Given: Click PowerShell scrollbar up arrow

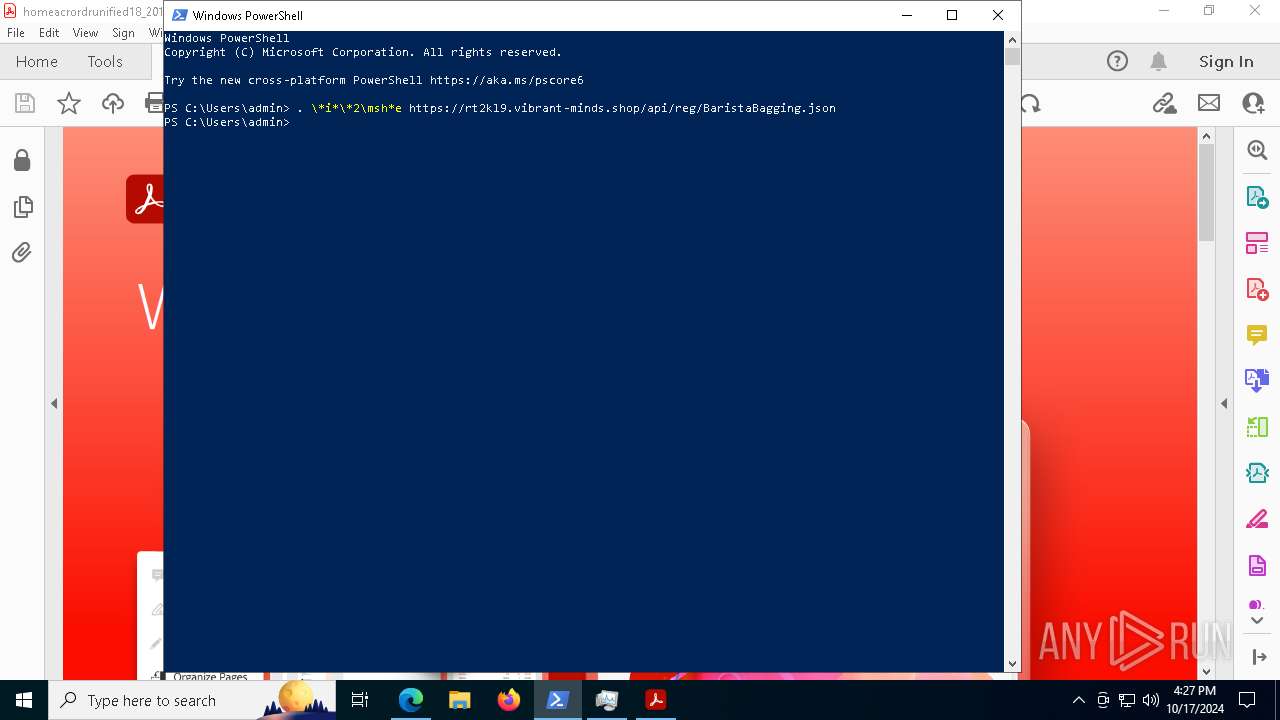Looking at the screenshot, I should [x=1012, y=39].
